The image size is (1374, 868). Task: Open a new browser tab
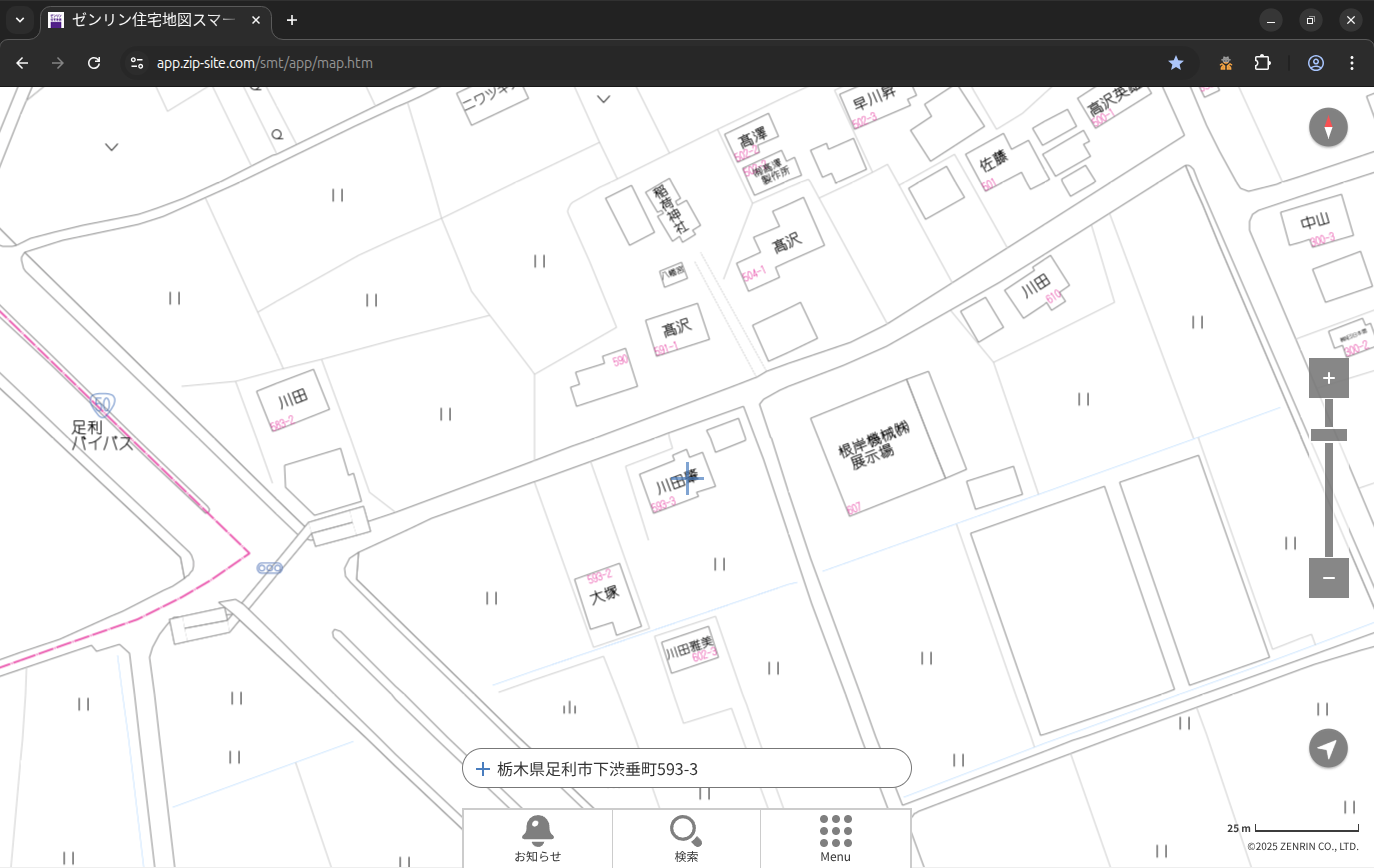tap(292, 20)
